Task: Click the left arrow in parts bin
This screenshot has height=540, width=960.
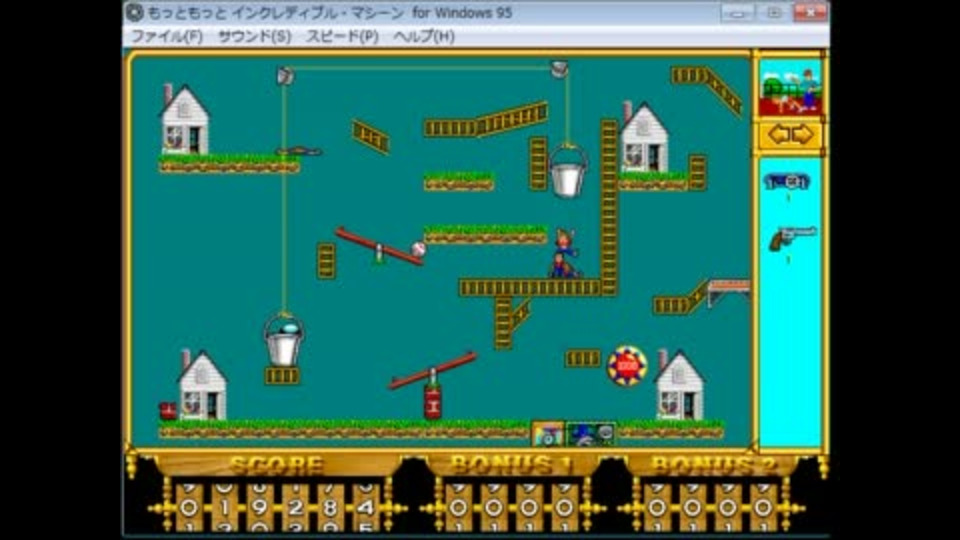Action: coord(779,134)
